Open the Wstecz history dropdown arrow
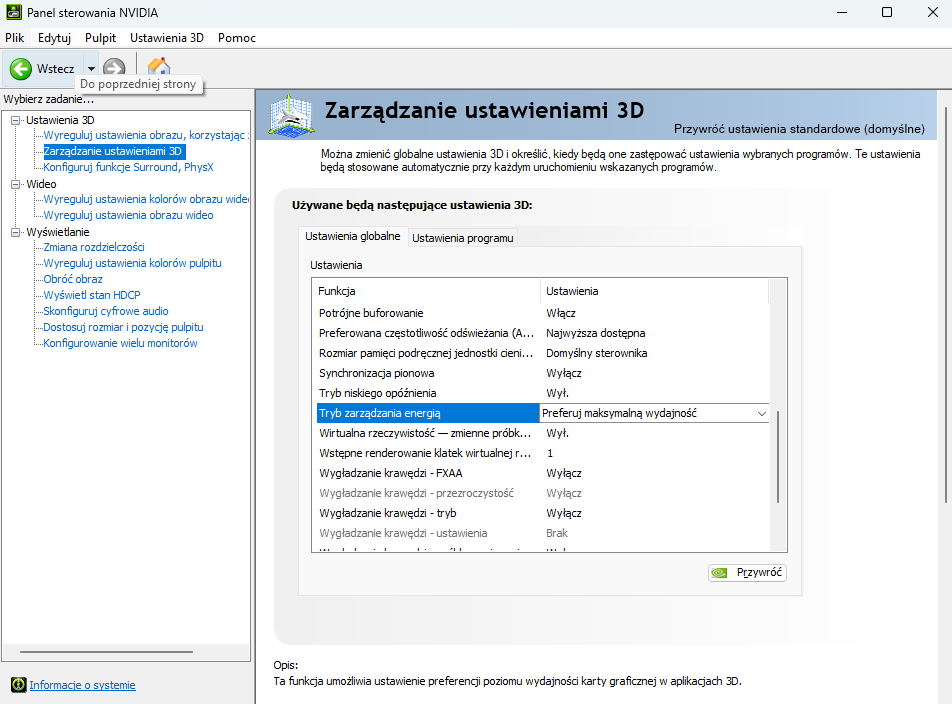 click(91, 69)
